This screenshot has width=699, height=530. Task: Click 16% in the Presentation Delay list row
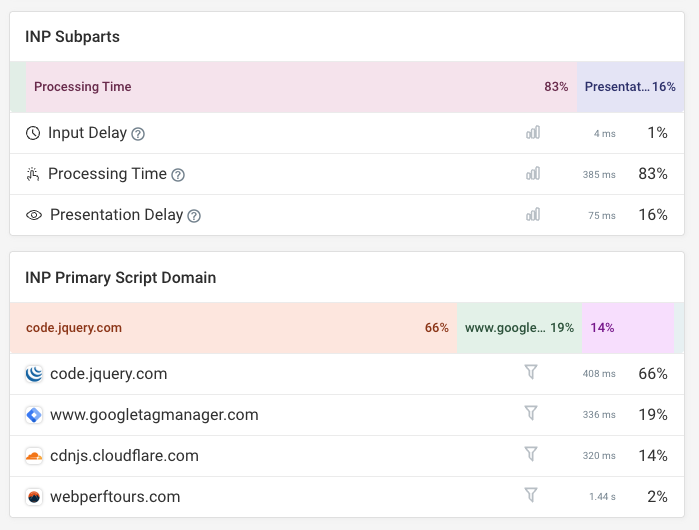pyautogui.click(x=653, y=215)
